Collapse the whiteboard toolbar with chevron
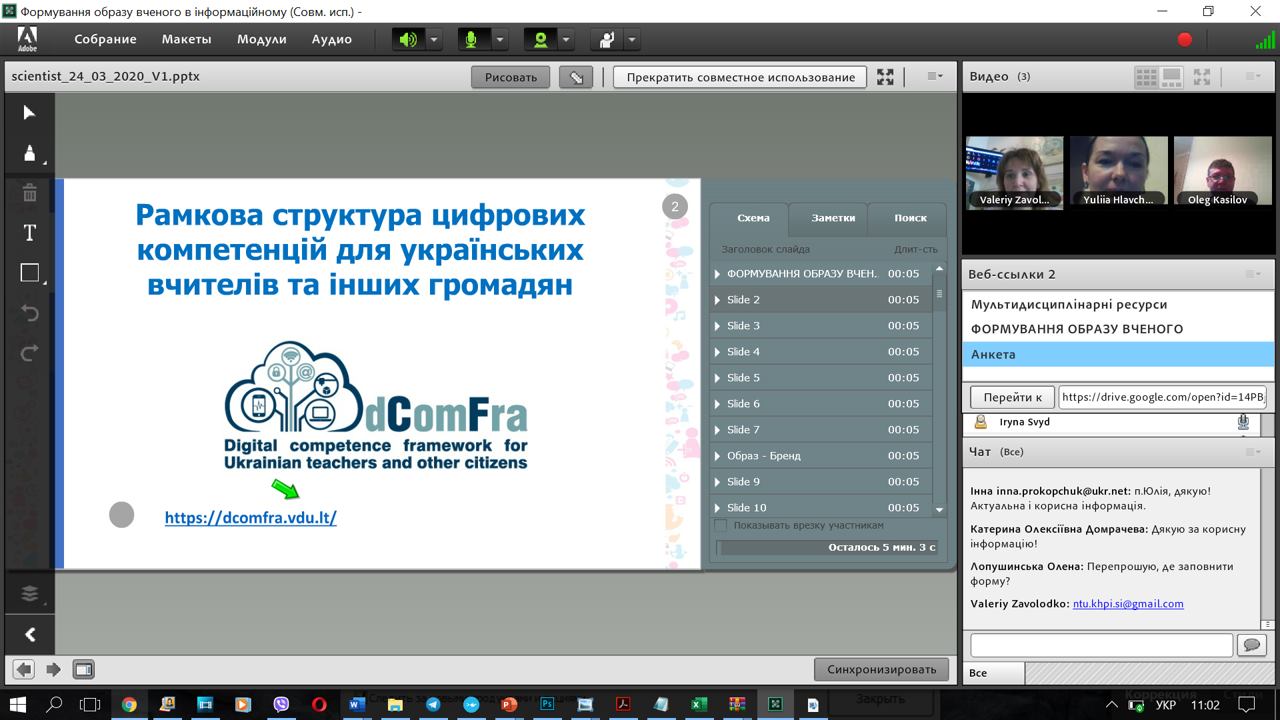 tap(29, 634)
